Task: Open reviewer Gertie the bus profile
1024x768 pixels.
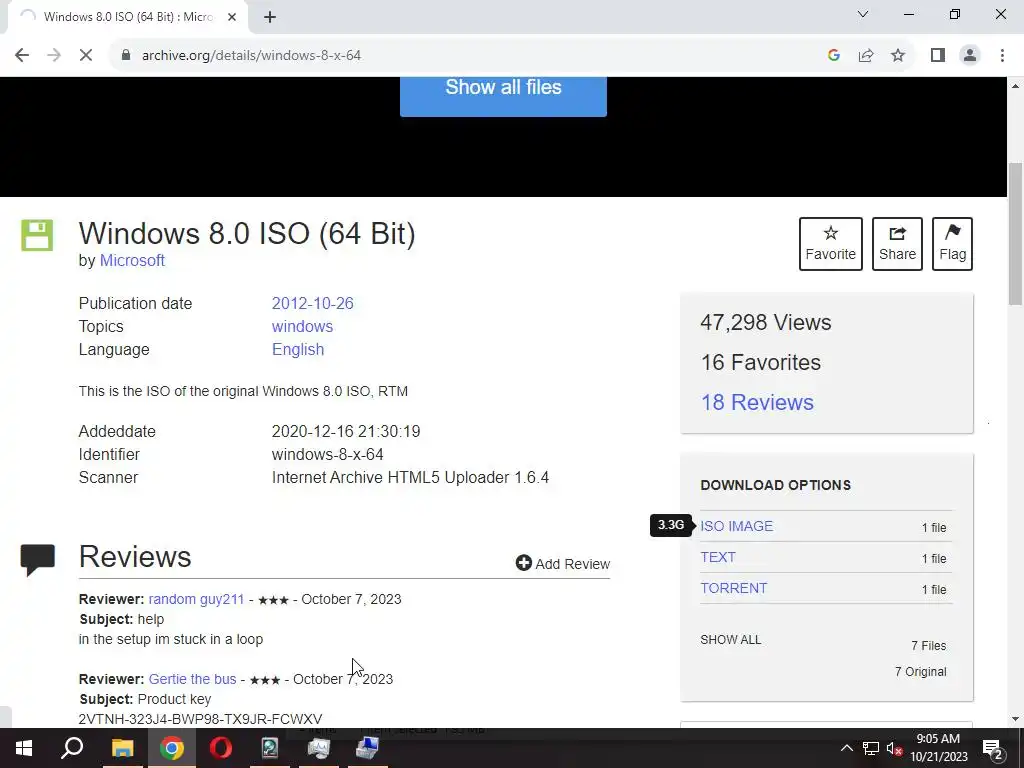Action: [193, 679]
